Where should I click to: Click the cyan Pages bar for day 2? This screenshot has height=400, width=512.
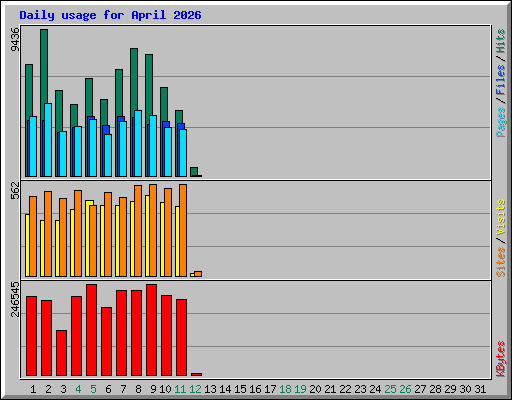(x=48, y=140)
